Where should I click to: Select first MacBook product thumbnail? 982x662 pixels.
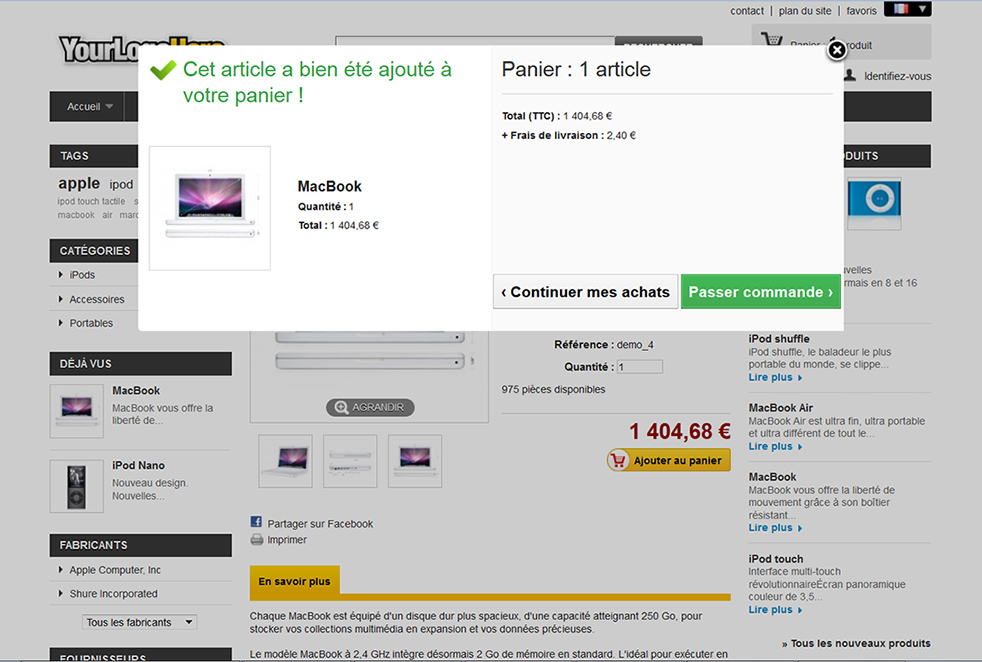(286, 461)
